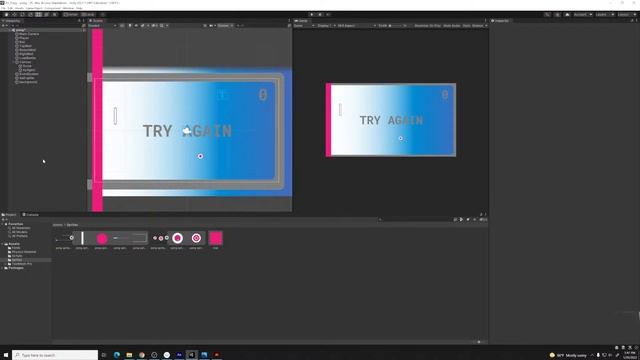Viewport: 640px width, 360px height.
Task: Expand the Packages folder
Action: point(3,268)
